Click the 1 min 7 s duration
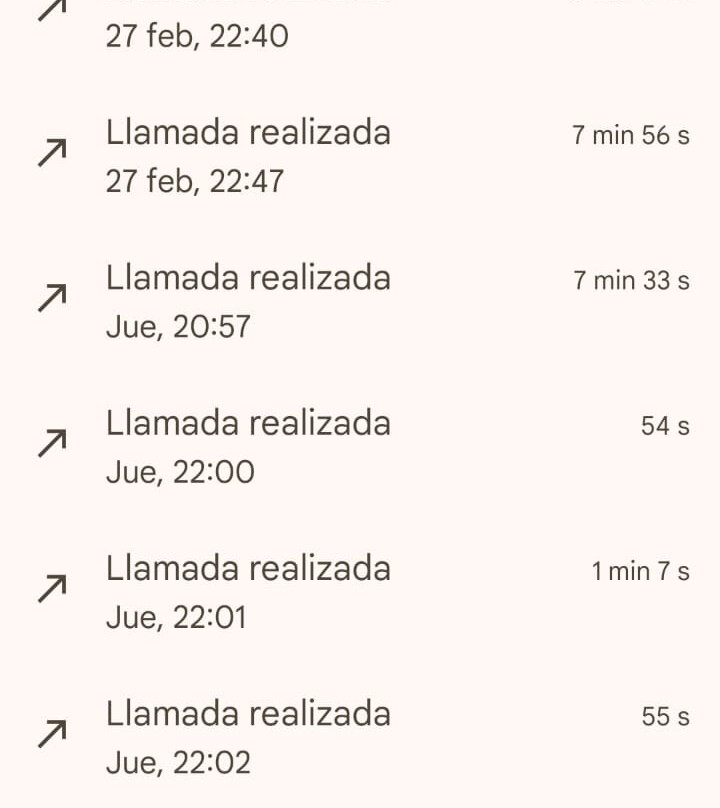This screenshot has height=808, width=720. (640, 572)
